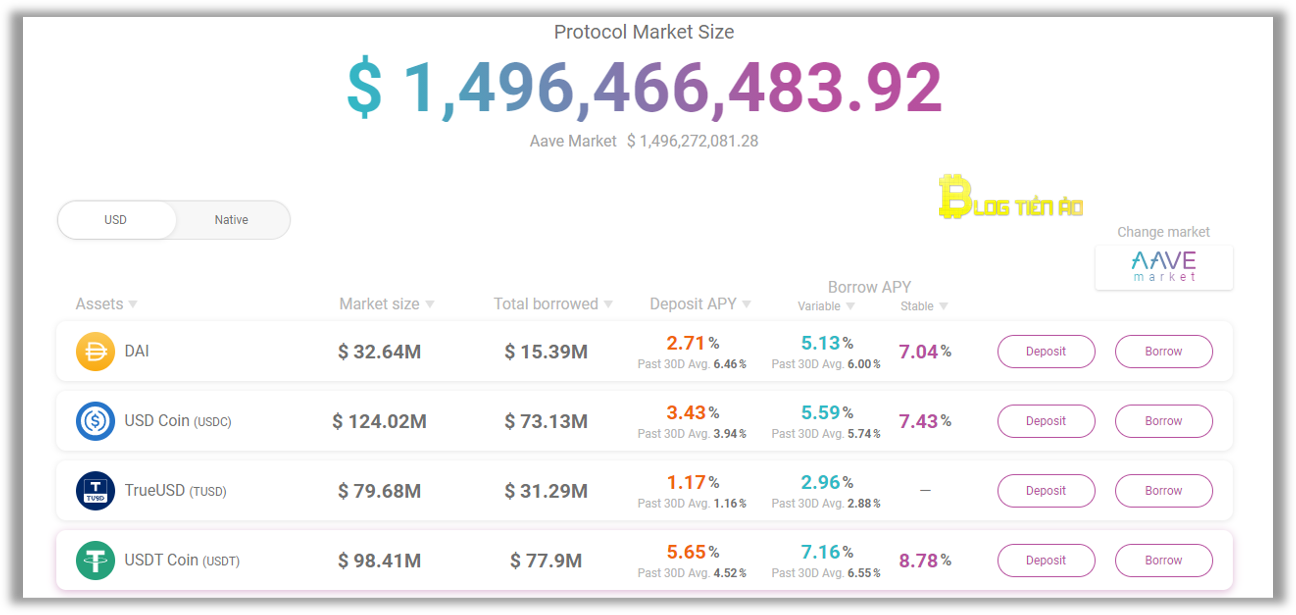This screenshot has height=615, width=1296.
Task: Click the 3.43% USDC deposit APY
Action: click(692, 413)
